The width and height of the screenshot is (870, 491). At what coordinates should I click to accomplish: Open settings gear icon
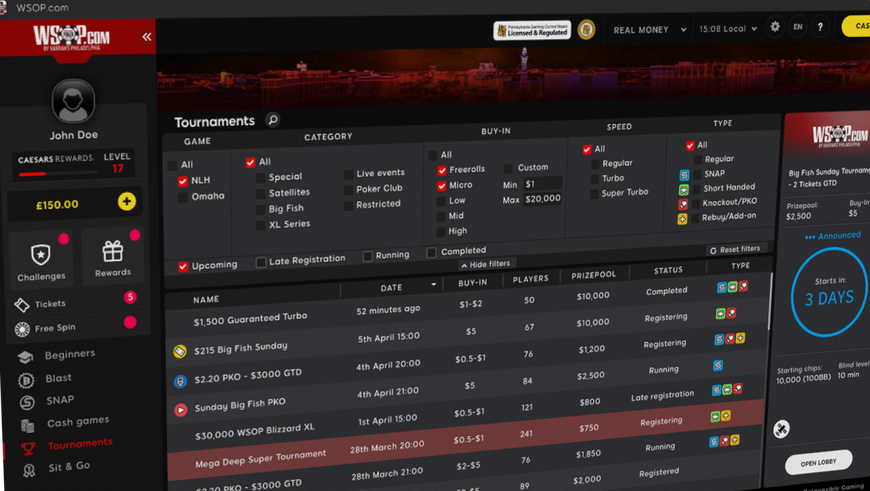tap(775, 27)
